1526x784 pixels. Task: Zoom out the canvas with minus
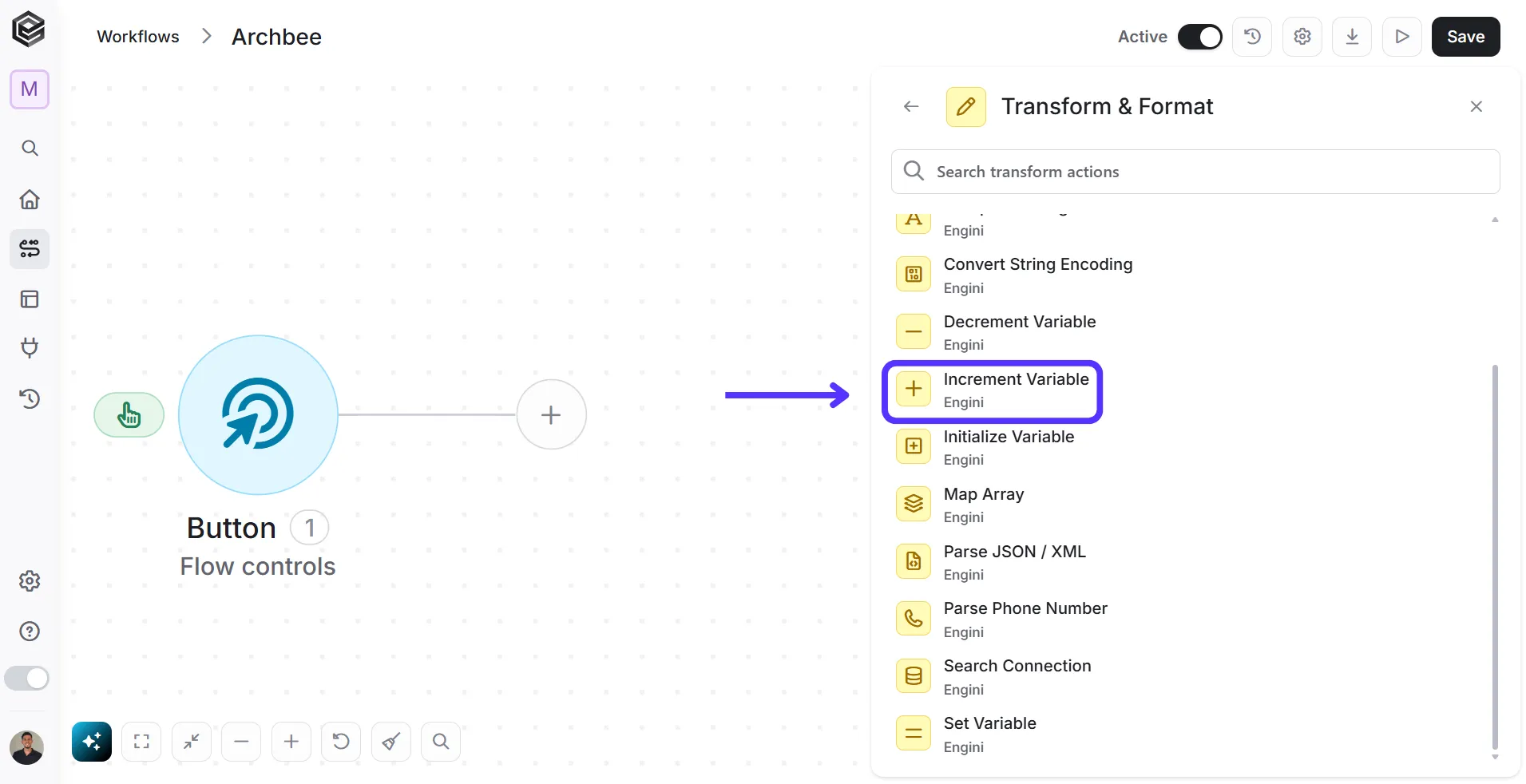241,742
